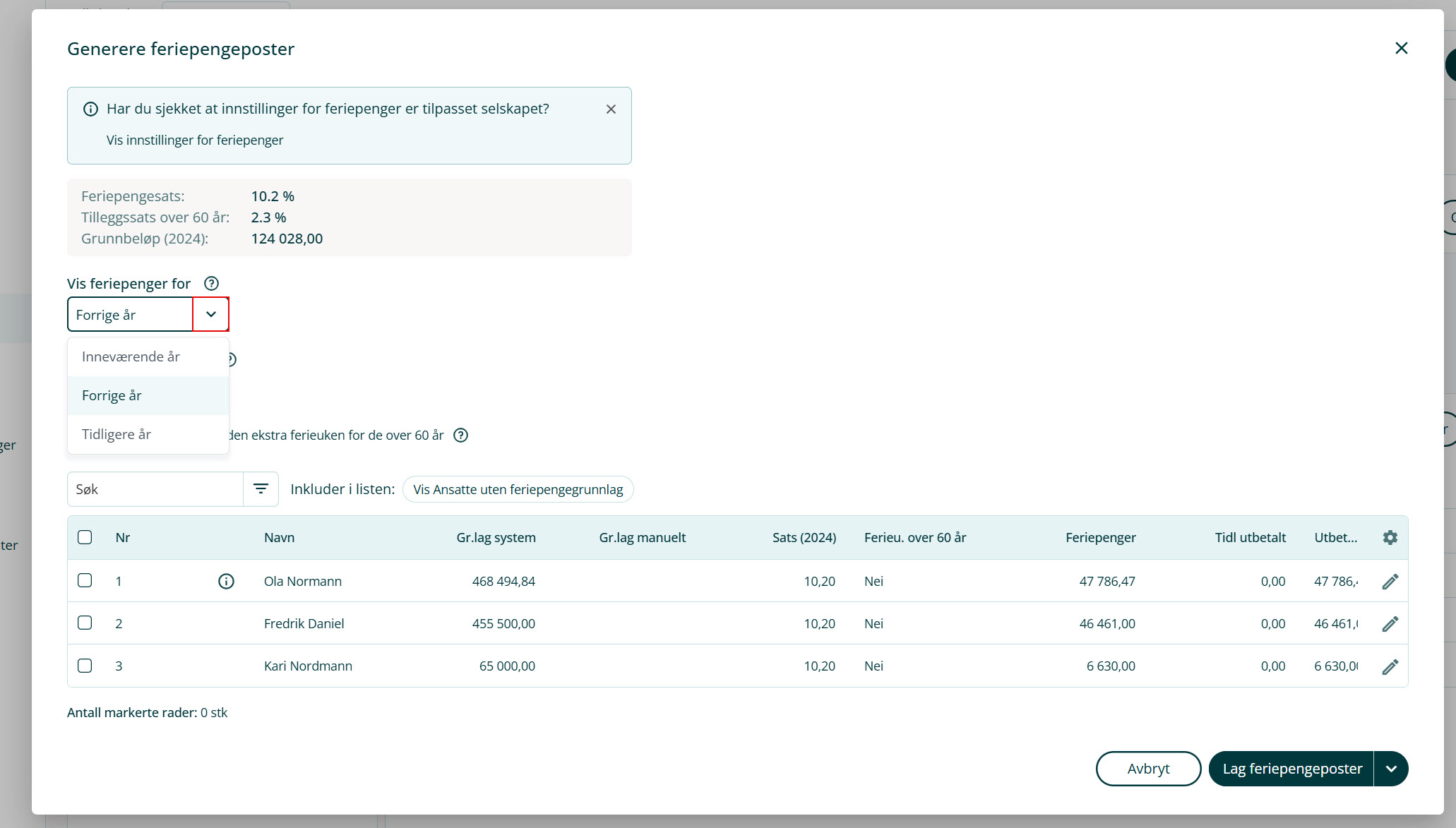Tick the checkbox for Ola Normann
This screenshot has width=1456, height=828.
[x=85, y=581]
